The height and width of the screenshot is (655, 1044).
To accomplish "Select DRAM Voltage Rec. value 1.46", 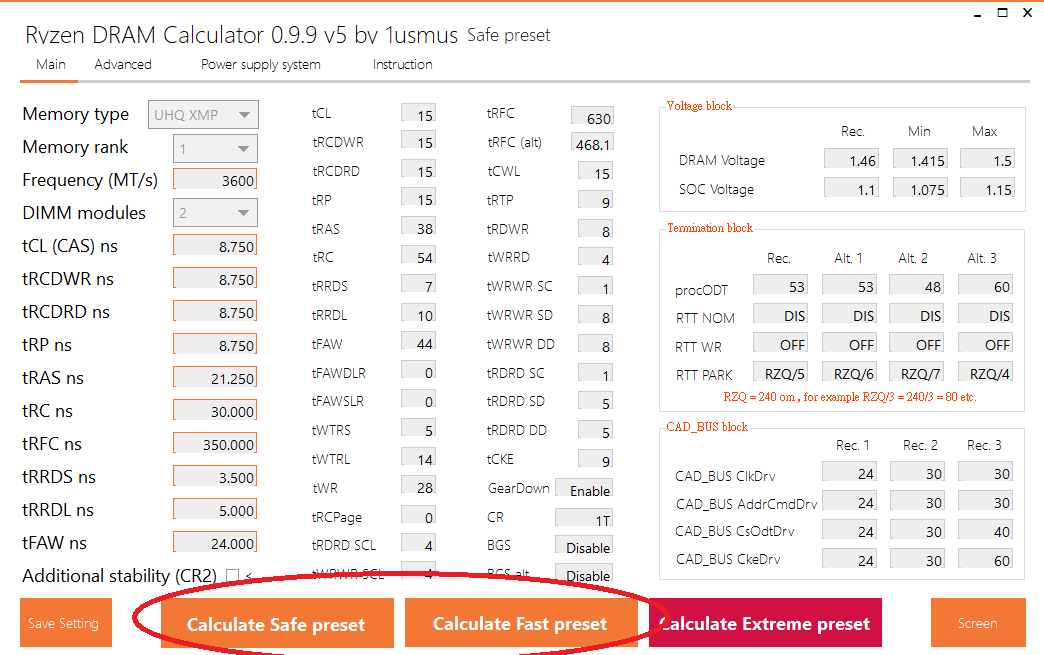I will 852,160.
